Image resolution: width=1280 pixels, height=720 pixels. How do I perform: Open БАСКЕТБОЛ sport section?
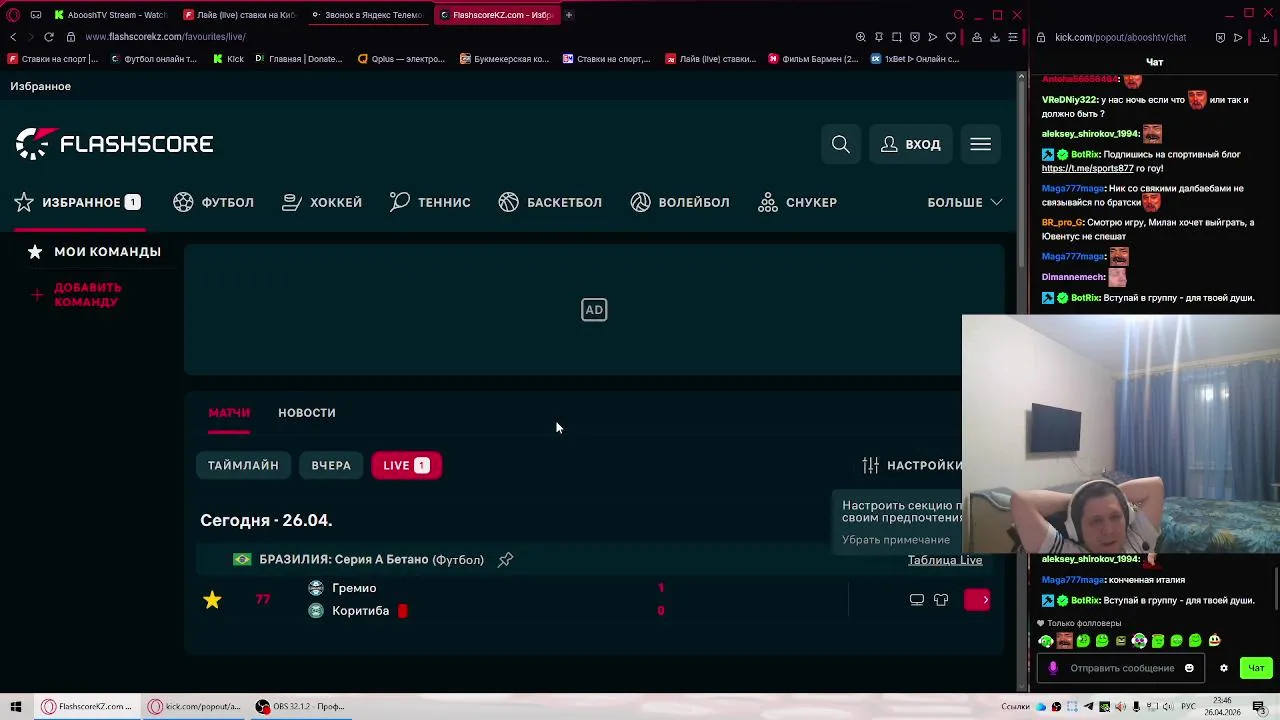(x=550, y=202)
